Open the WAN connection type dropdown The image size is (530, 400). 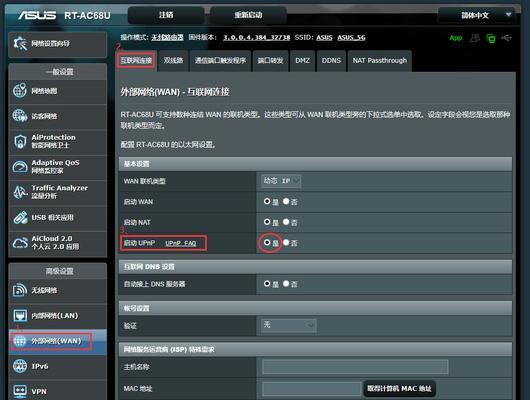click(281, 181)
